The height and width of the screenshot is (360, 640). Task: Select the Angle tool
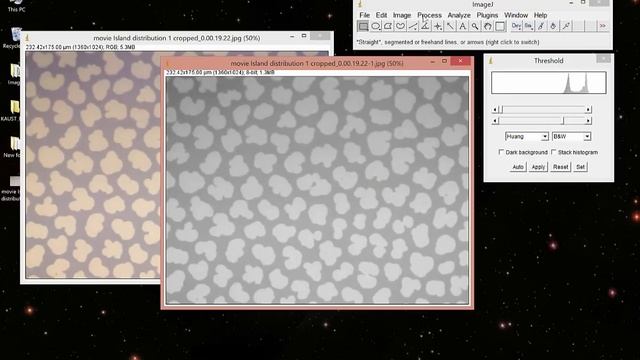[x=425, y=27]
